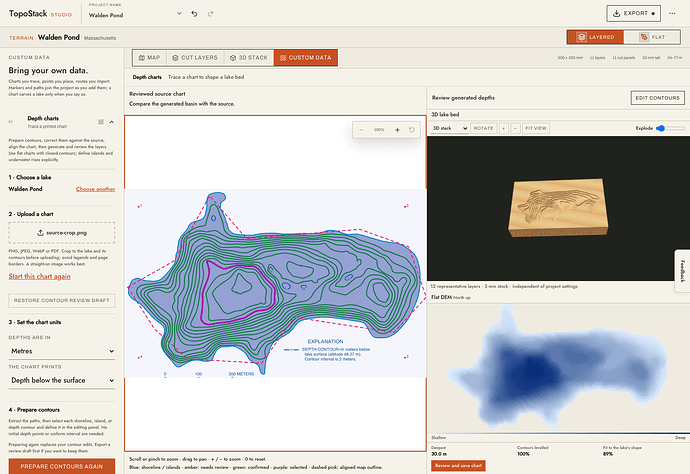Click the Choose another lake link
This screenshot has height=474, width=690.
[95, 189]
